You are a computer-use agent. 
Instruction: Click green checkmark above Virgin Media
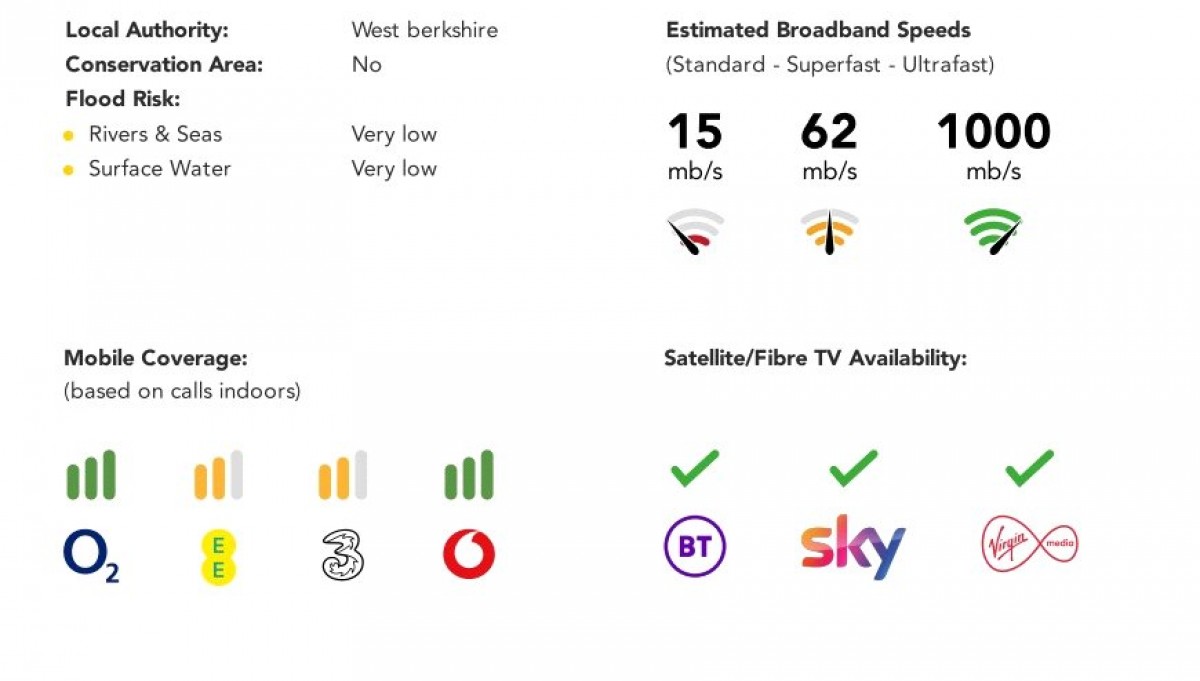coord(1029,468)
